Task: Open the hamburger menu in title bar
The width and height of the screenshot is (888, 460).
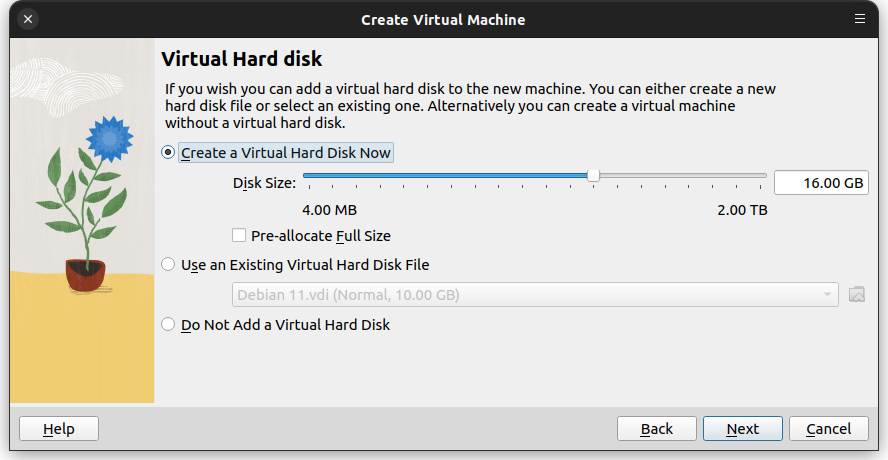Action: tap(860, 19)
